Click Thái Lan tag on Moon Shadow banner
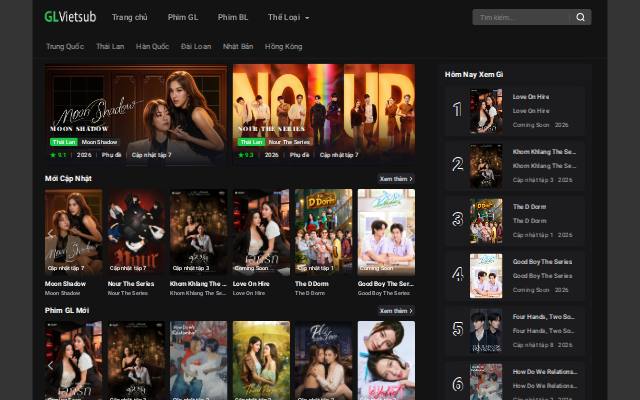 coord(64,142)
